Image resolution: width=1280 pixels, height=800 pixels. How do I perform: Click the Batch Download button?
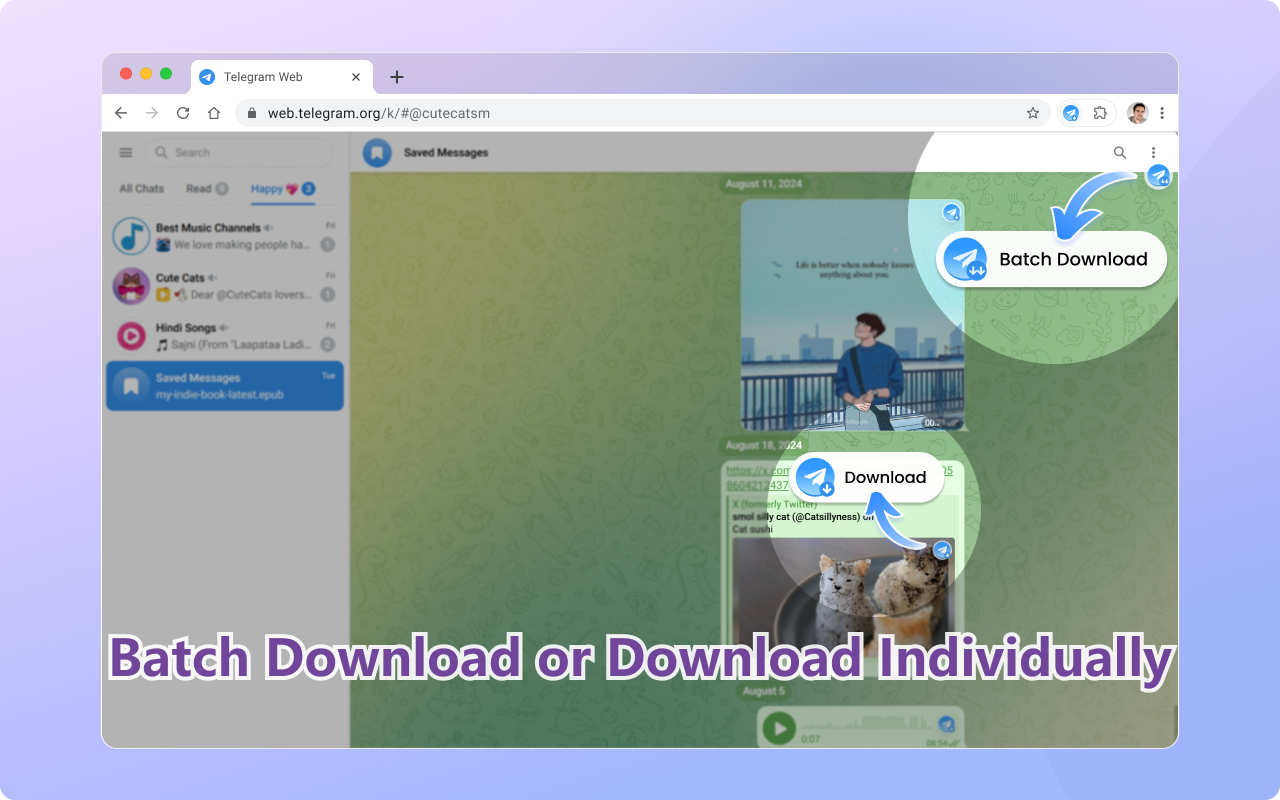[x=1051, y=260]
